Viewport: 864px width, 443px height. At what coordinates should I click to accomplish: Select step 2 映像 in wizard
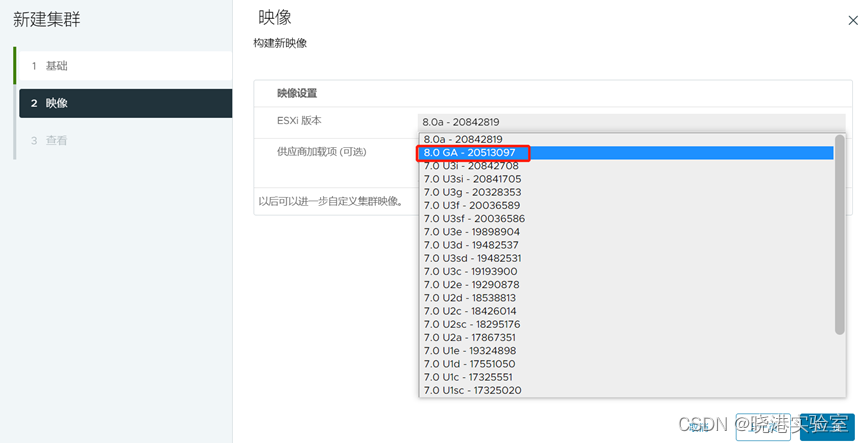coord(126,103)
